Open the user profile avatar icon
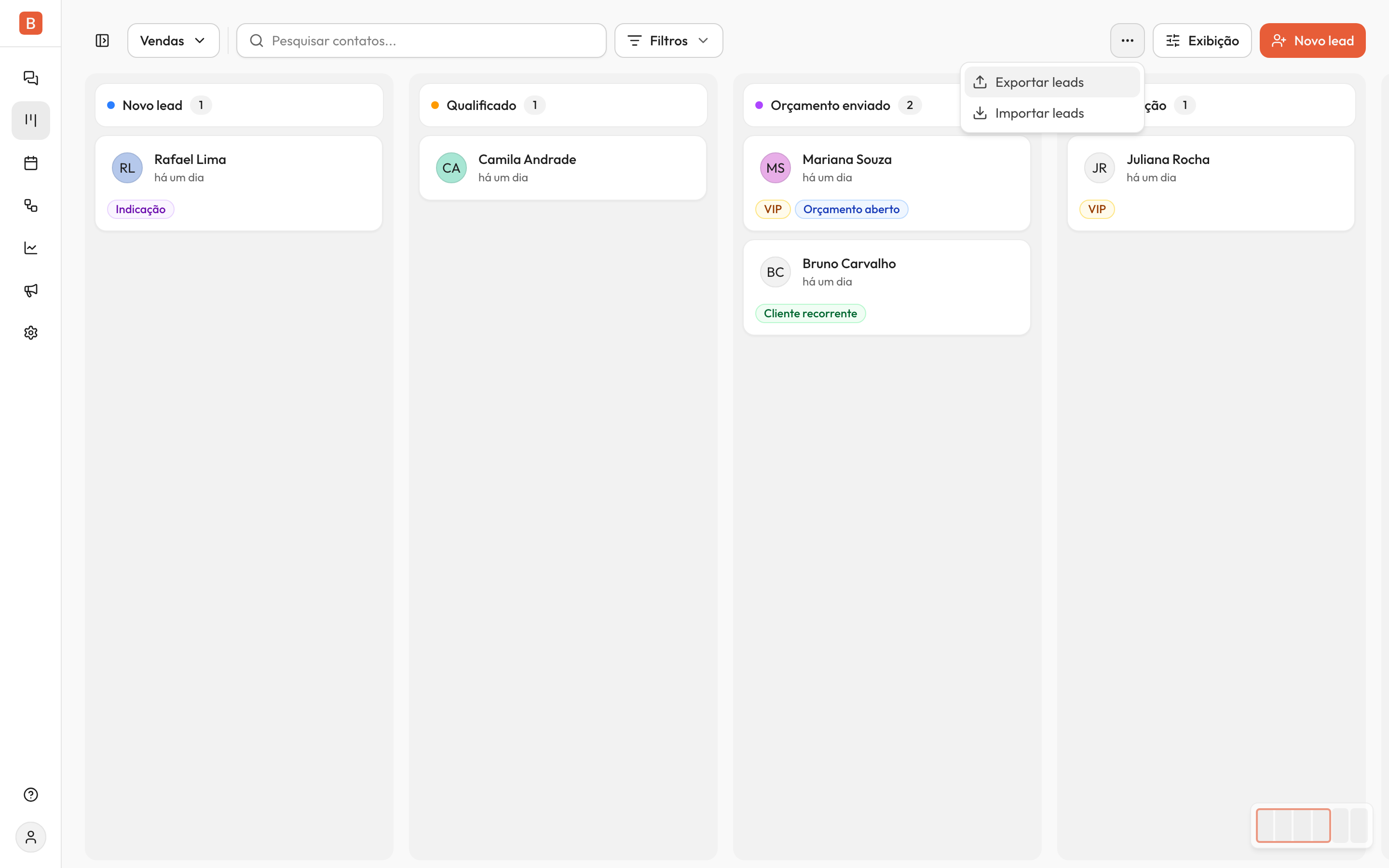 pyautogui.click(x=31, y=837)
